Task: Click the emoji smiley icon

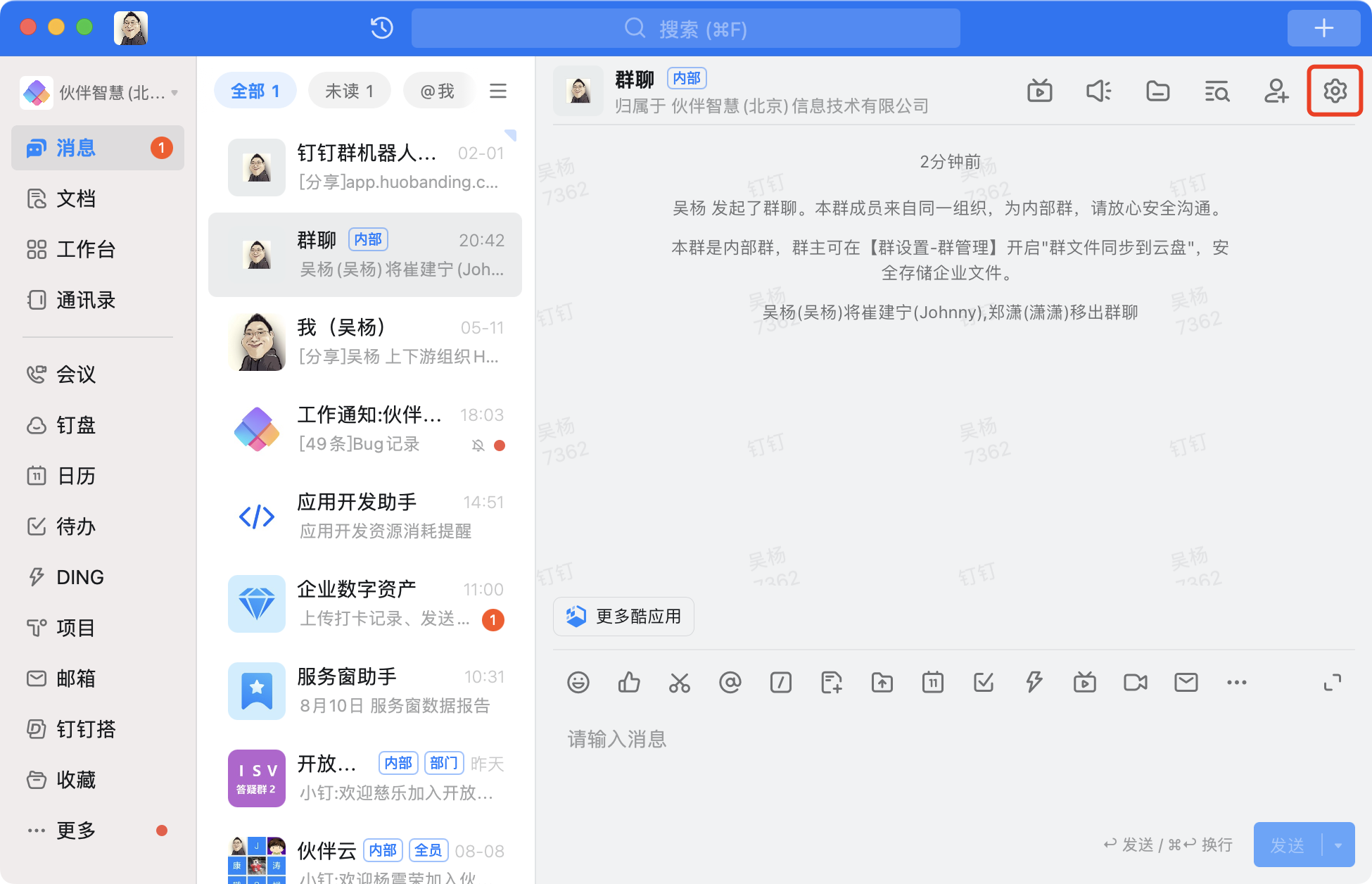Action: (578, 682)
